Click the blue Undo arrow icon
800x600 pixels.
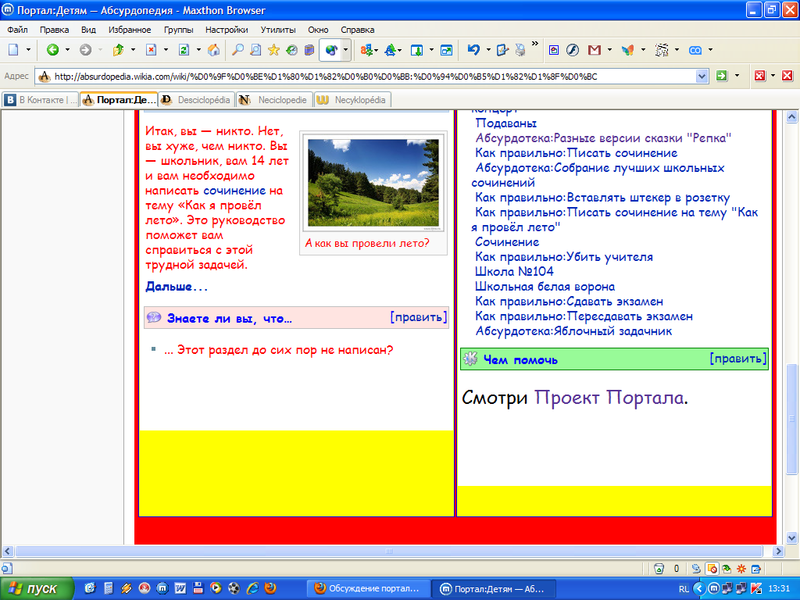473,49
